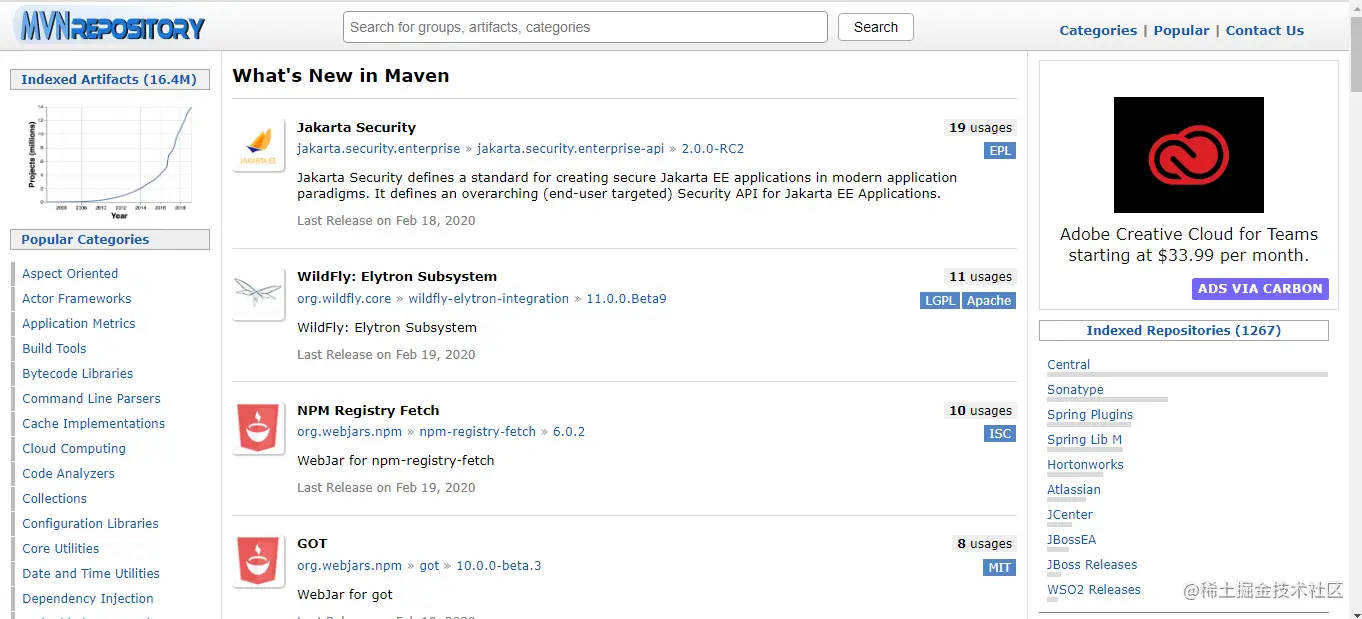Open version 11.0.0.Beta9 link
This screenshot has width=1362, height=619.
(x=626, y=298)
